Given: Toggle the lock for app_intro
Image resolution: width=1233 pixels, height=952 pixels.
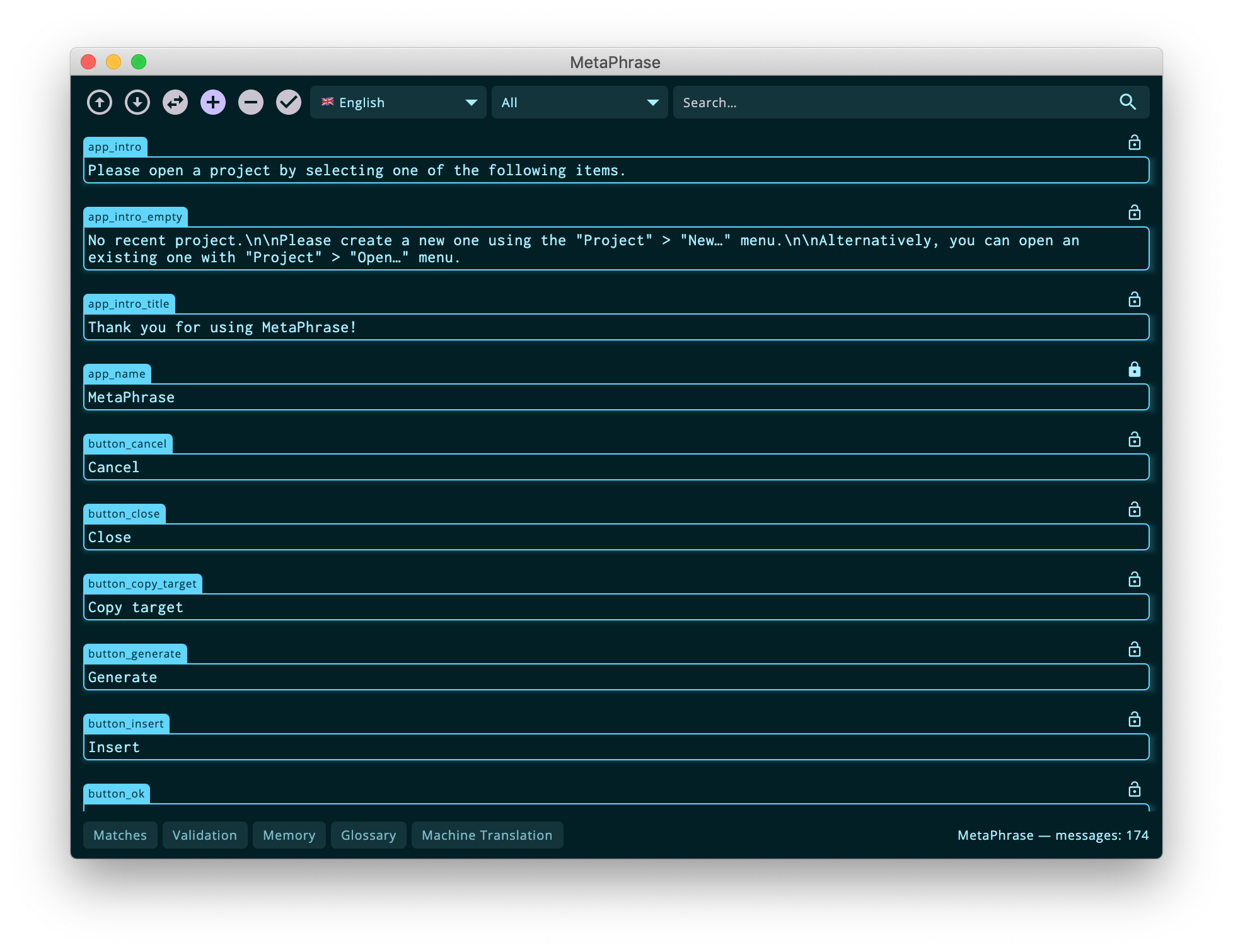Looking at the screenshot, I should click(x=1135, y=142).
